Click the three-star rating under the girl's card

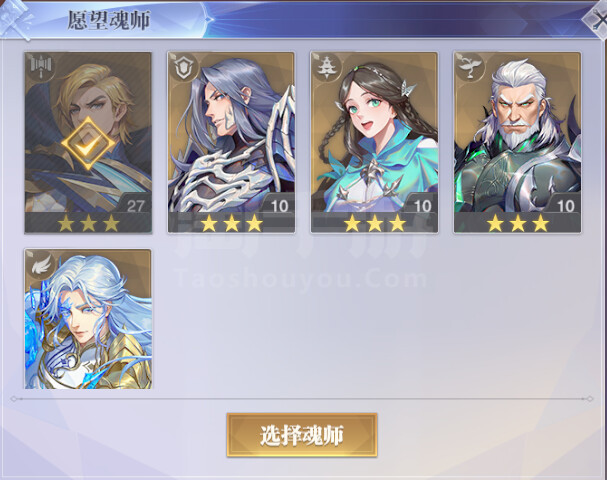pyautogui.click(x=374, y=223)
